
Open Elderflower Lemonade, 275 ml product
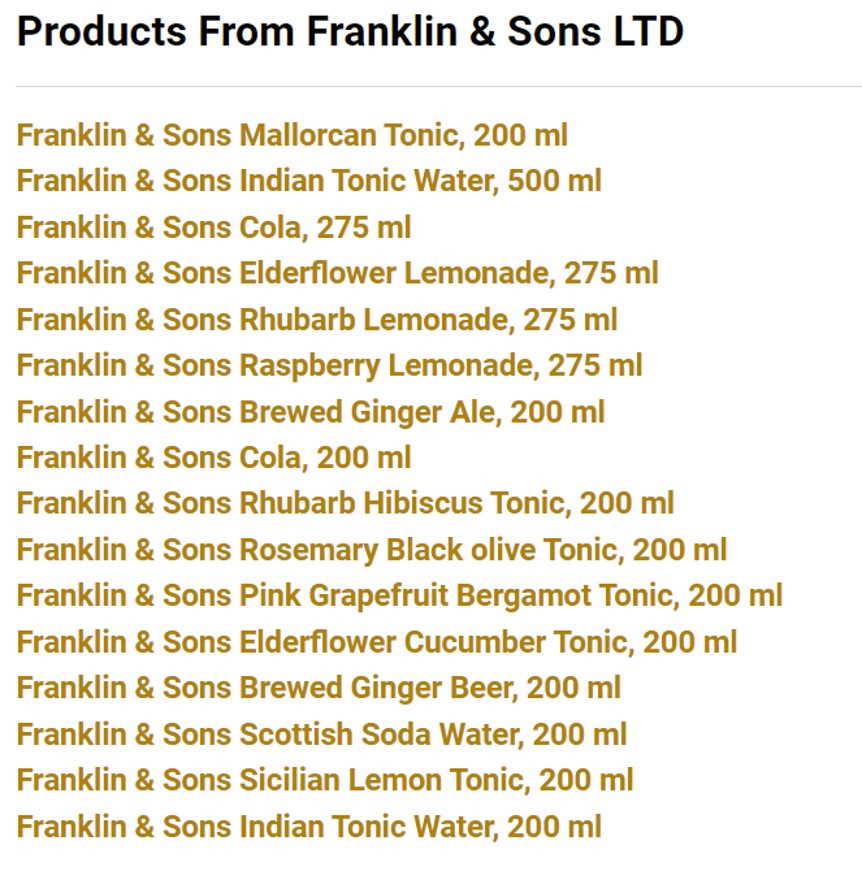[338, 273]
